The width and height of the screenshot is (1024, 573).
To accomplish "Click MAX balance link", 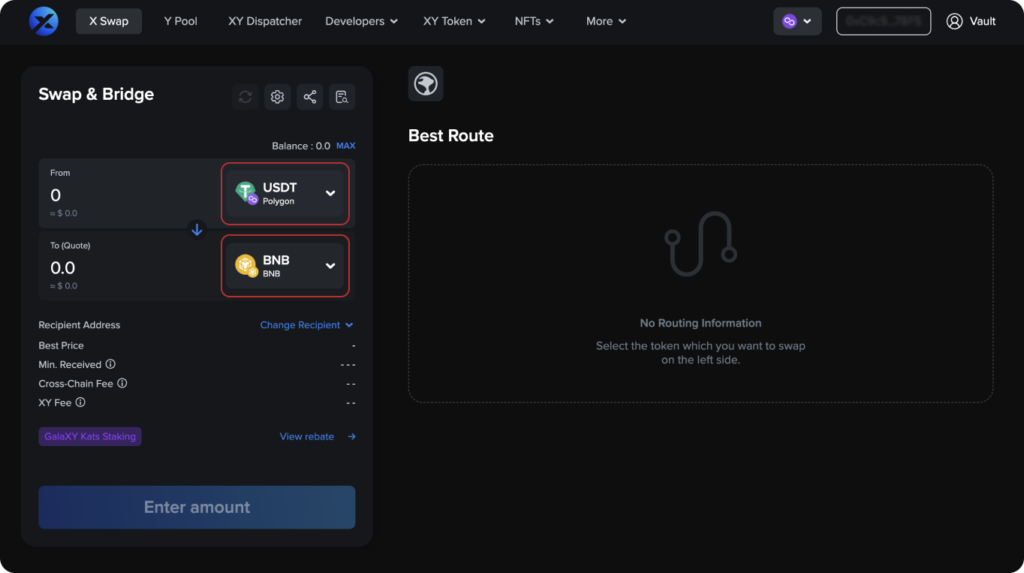I will pyautogui.click(x=345, y=146).
